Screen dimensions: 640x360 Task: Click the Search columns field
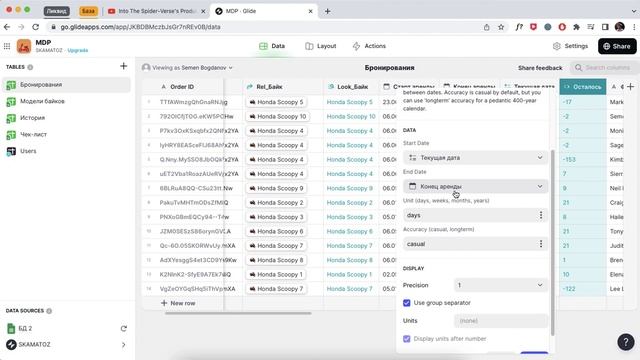[604, 68]
